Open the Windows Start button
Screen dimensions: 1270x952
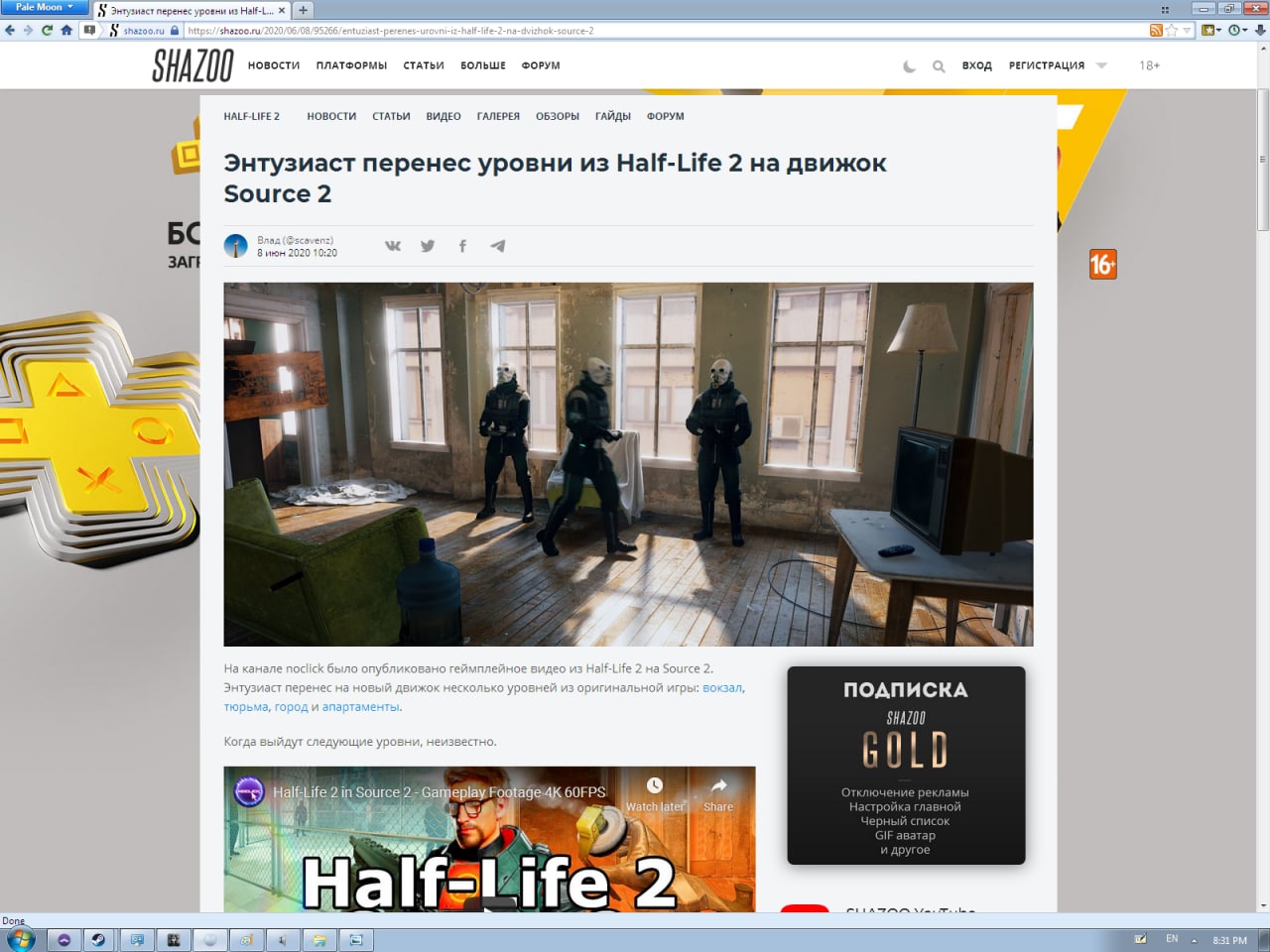click(20, 939)
